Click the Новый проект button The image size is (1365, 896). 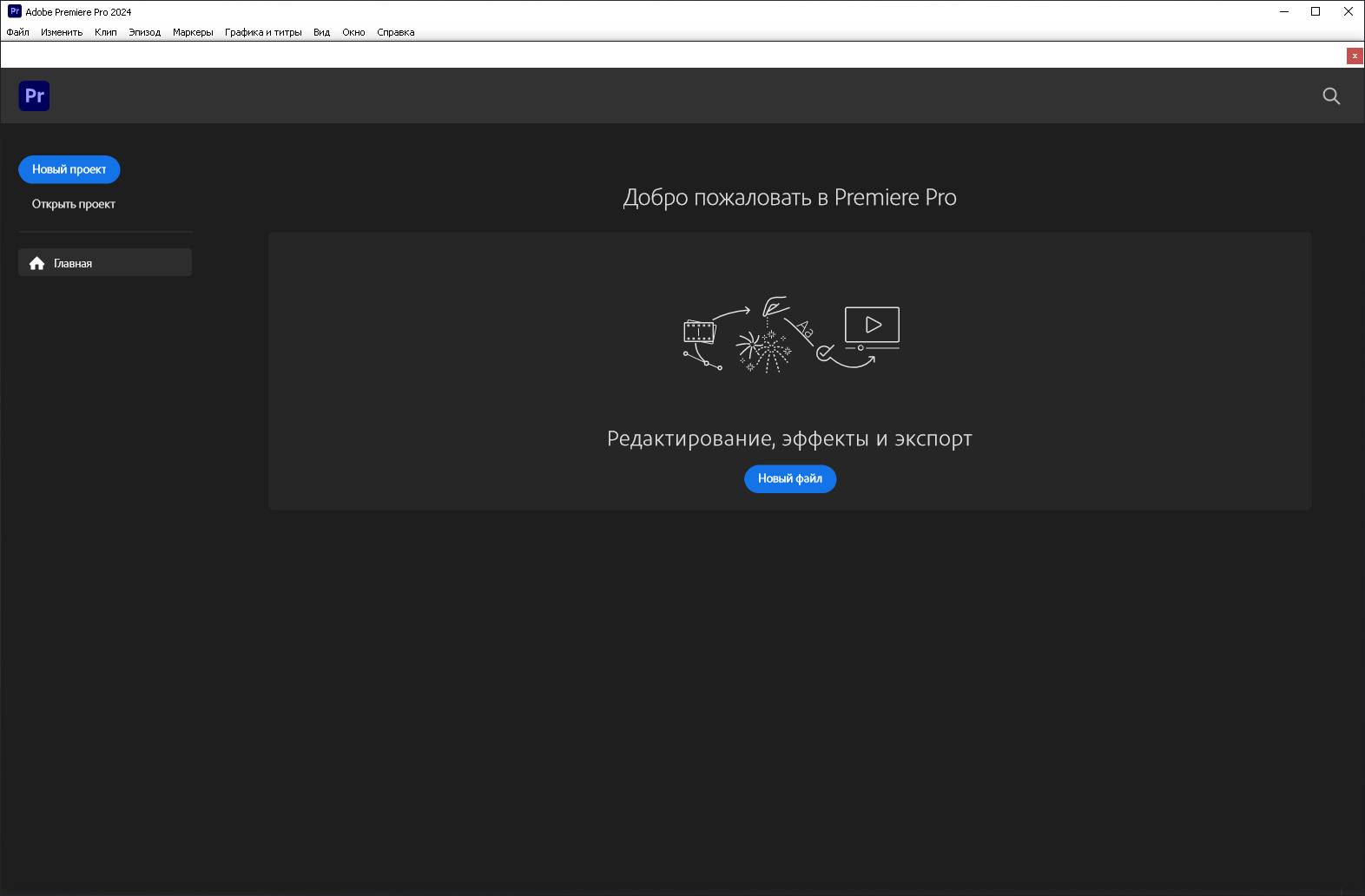[69, 169]
